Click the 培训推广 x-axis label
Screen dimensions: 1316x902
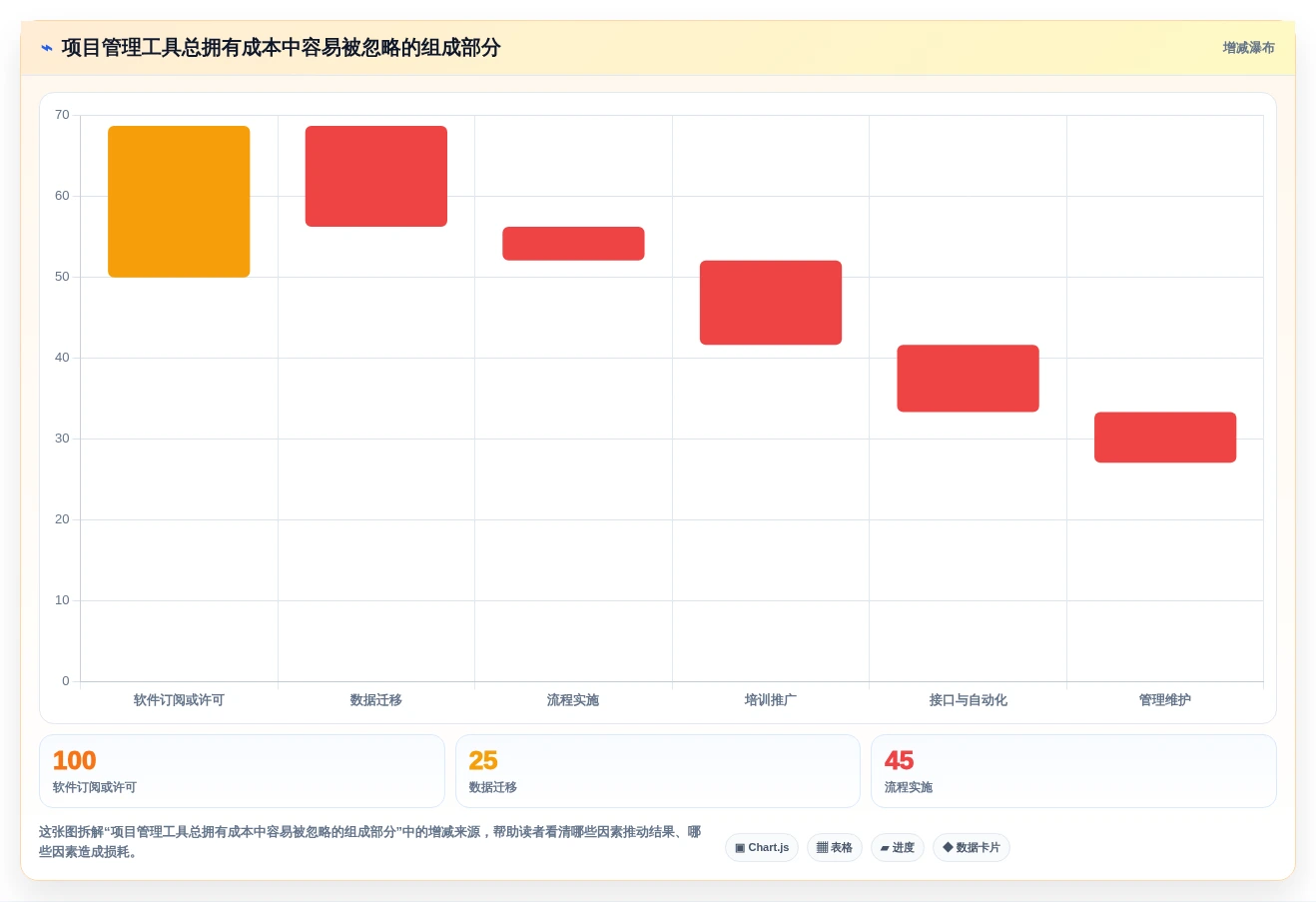[771, 700]
